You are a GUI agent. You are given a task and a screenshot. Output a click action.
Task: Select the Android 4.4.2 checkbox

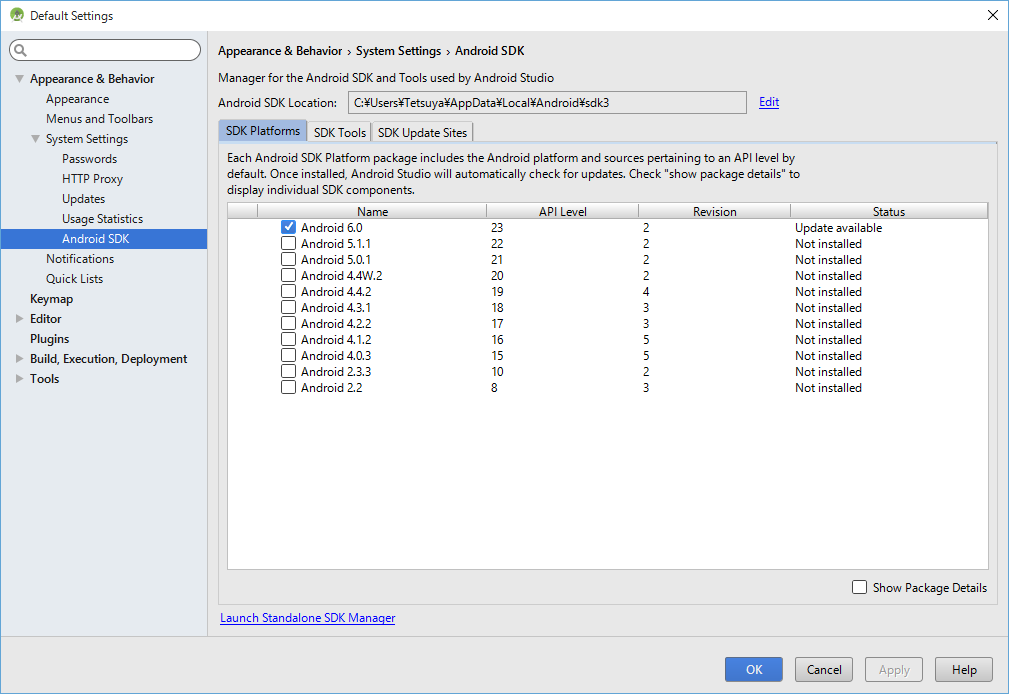(288, 292)
